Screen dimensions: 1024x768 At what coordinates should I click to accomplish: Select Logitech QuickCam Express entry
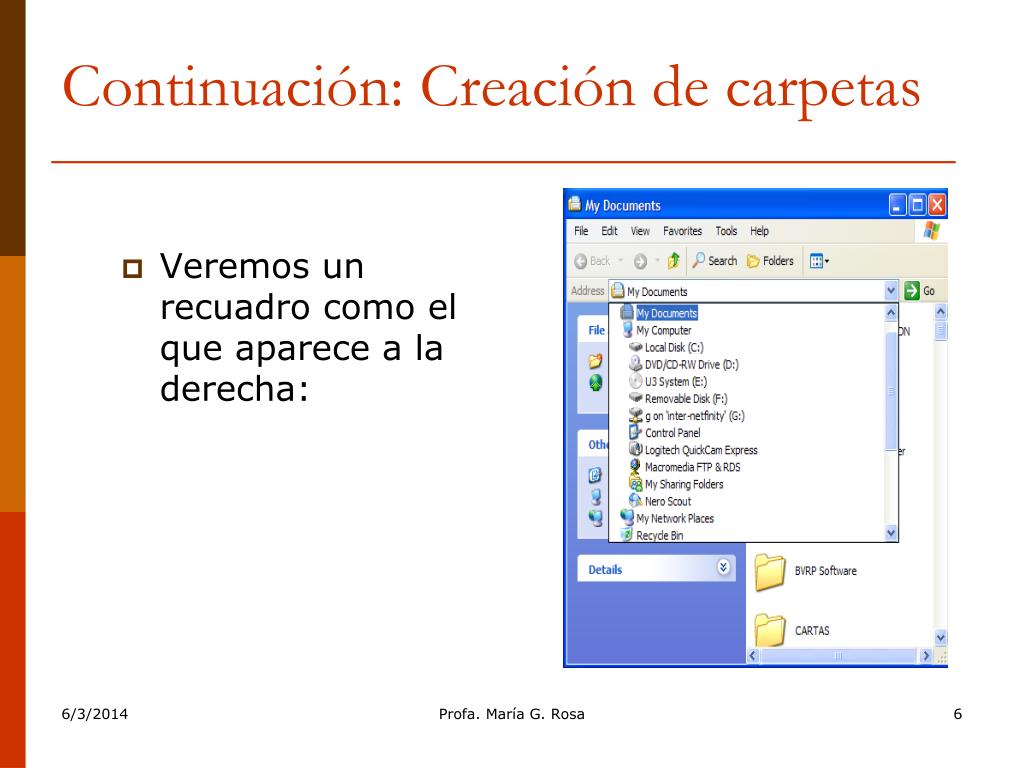(x=701, y=450)
